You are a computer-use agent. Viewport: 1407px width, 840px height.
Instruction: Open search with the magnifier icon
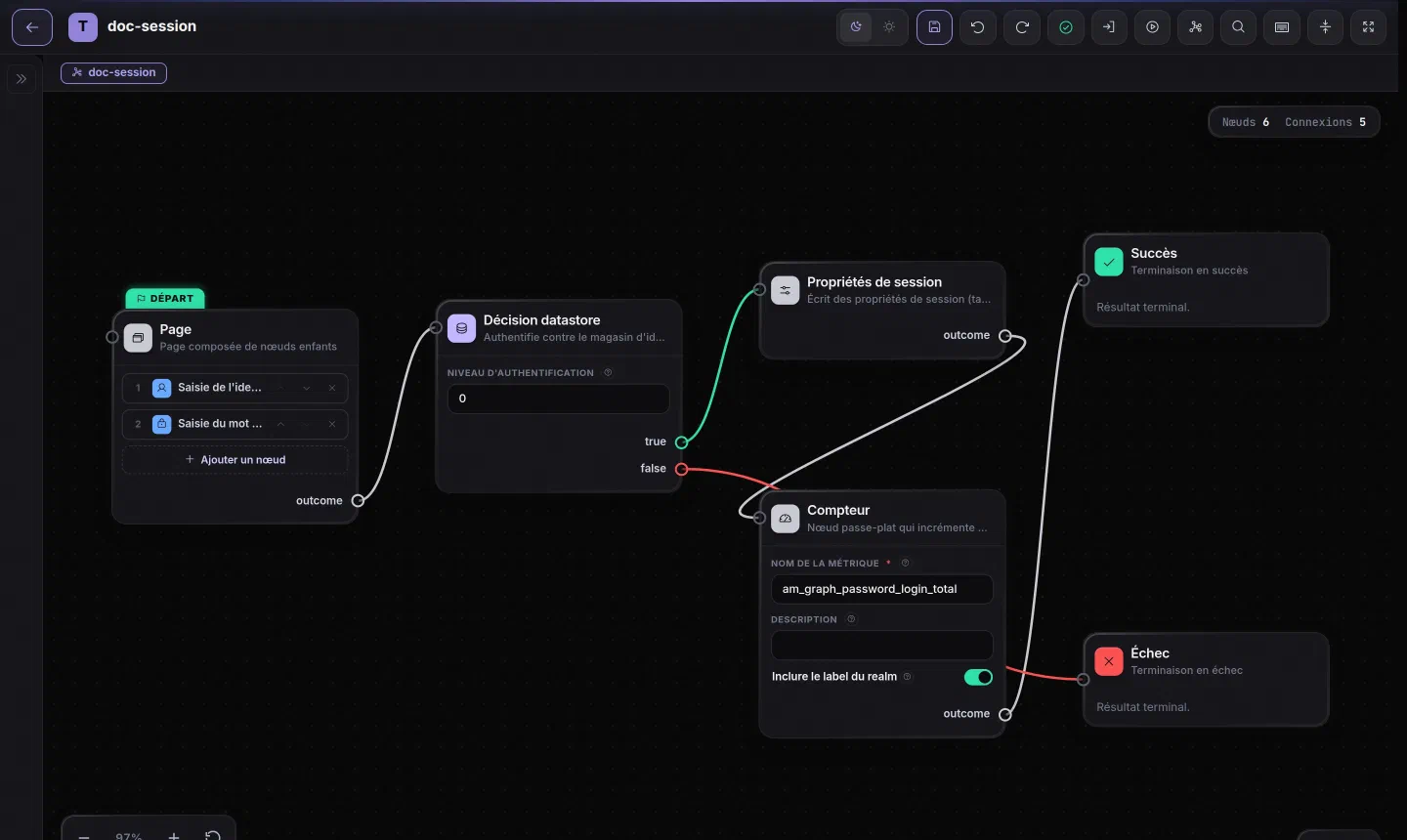coord(1238,27)
